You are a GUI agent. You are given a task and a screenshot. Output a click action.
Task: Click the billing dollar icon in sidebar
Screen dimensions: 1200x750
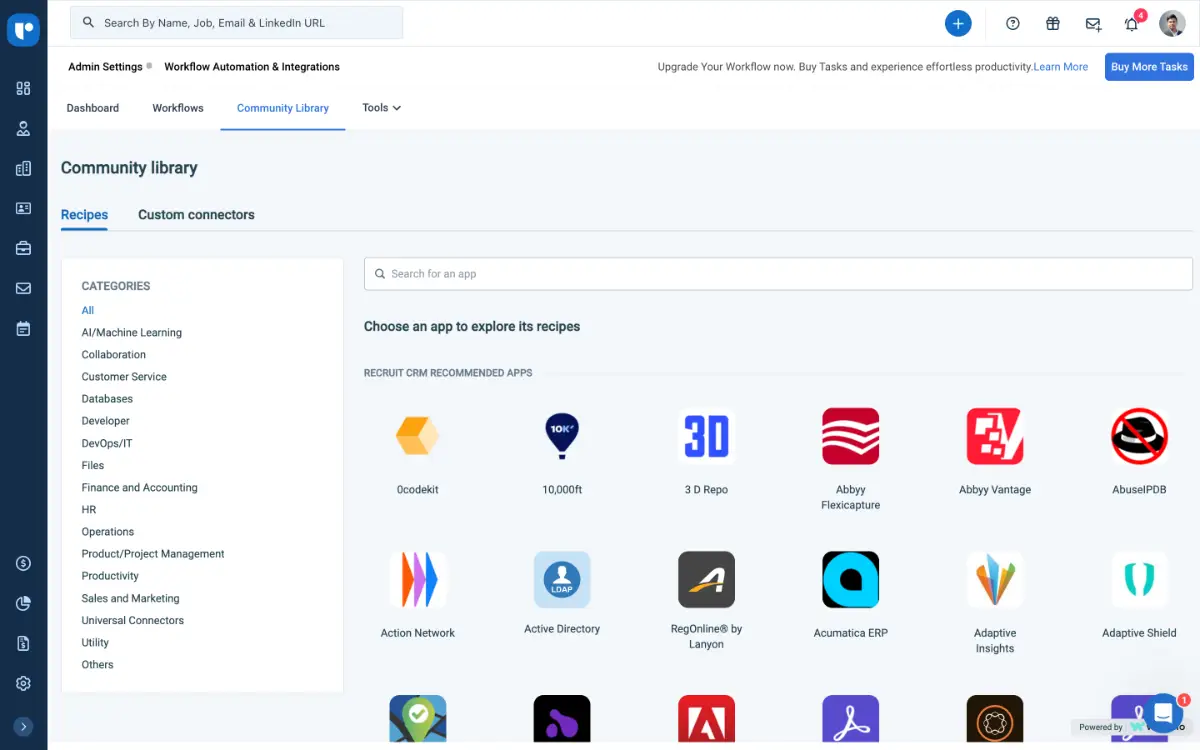[x=23, y=563]
